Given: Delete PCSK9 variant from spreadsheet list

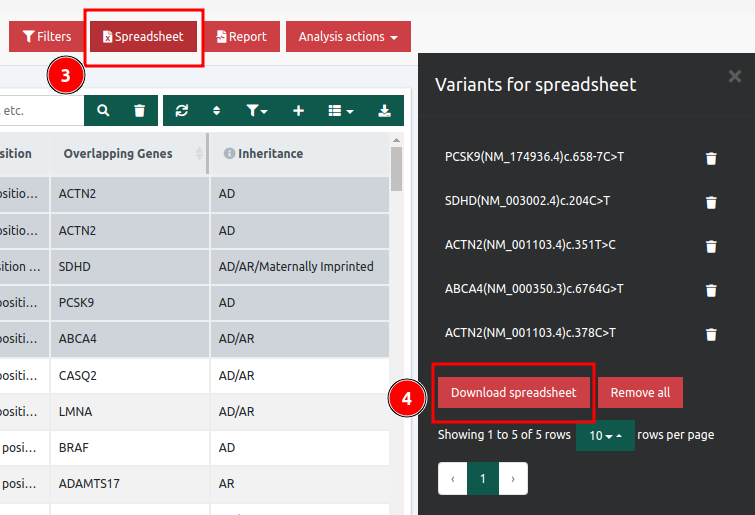Looking at the screenshot, I should (711, 158).
